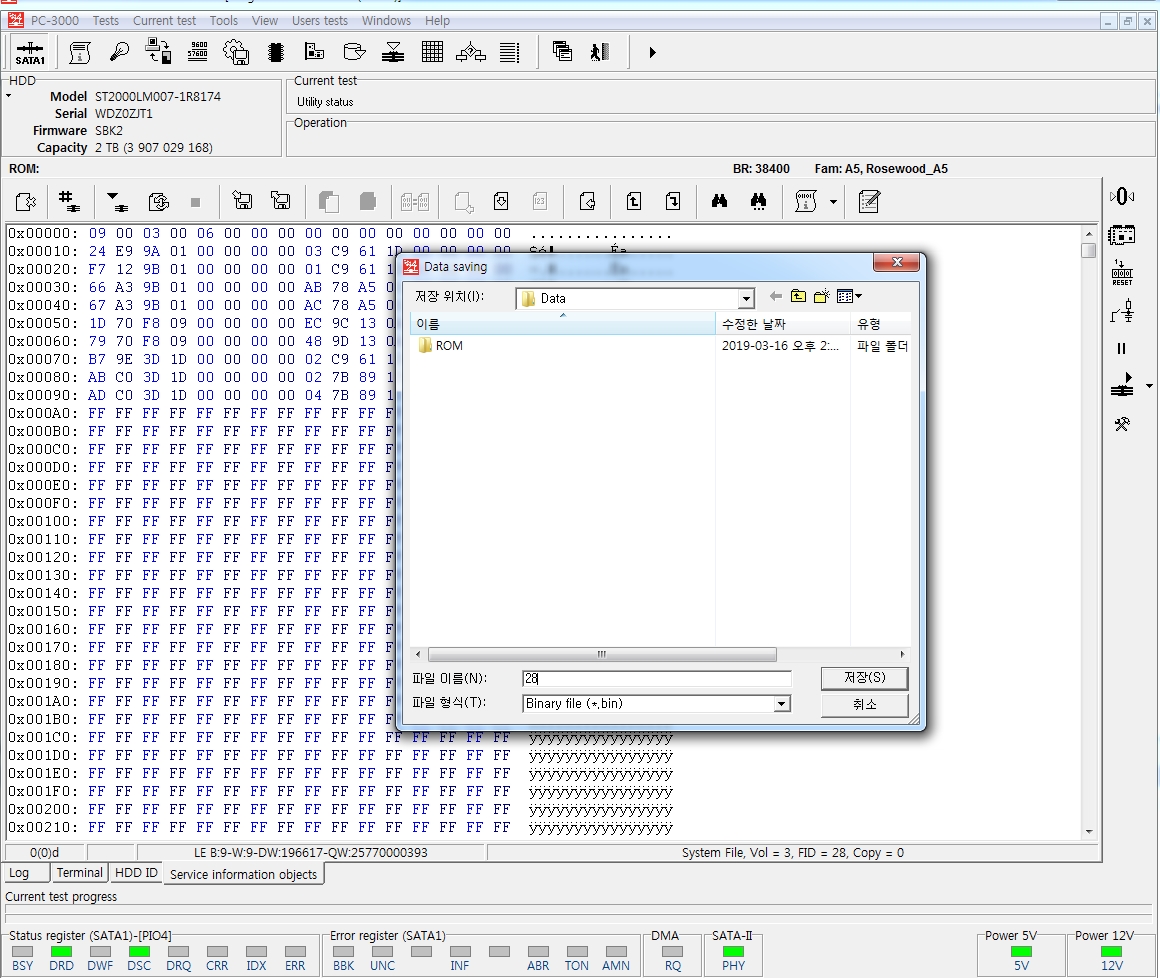
Task: Click the file name input field
Action: coord(656,678)
